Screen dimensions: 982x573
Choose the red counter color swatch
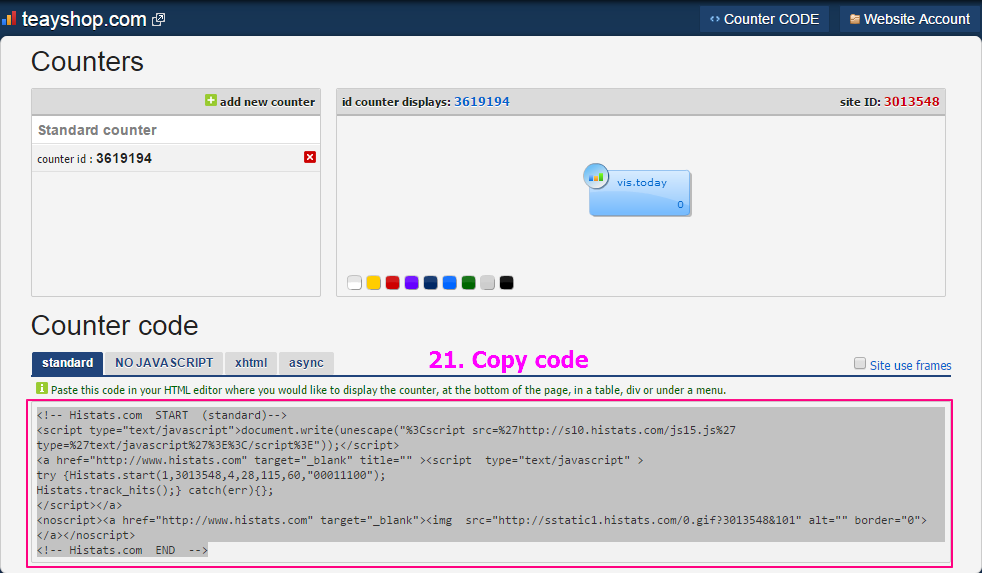(x=392, y=283)
